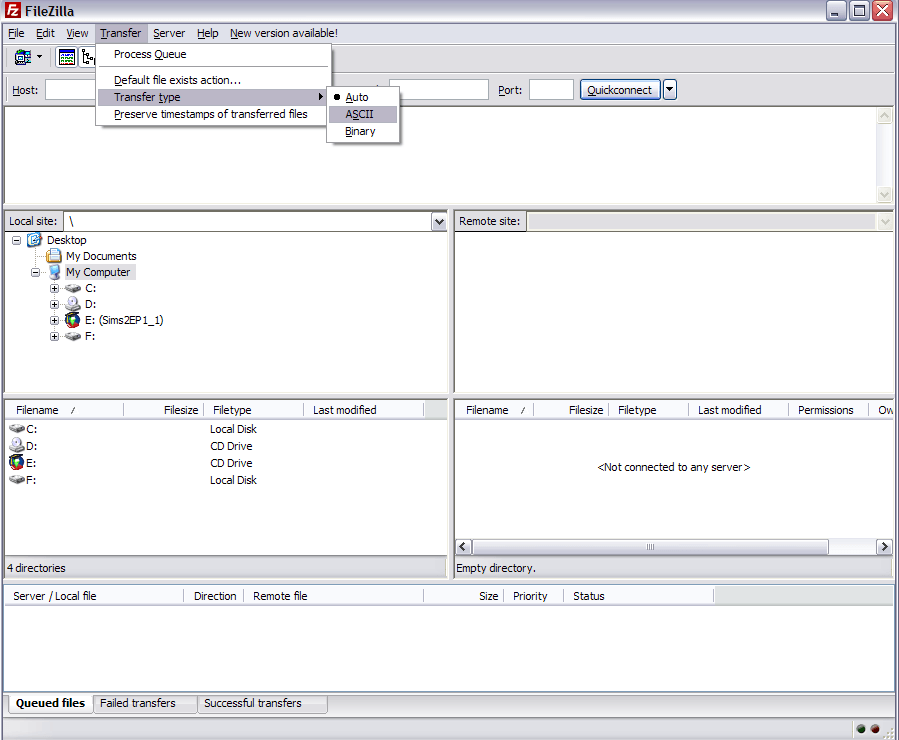899x740 pixels.
Task: Expand the C: drive node
Action: pos(54,288)
